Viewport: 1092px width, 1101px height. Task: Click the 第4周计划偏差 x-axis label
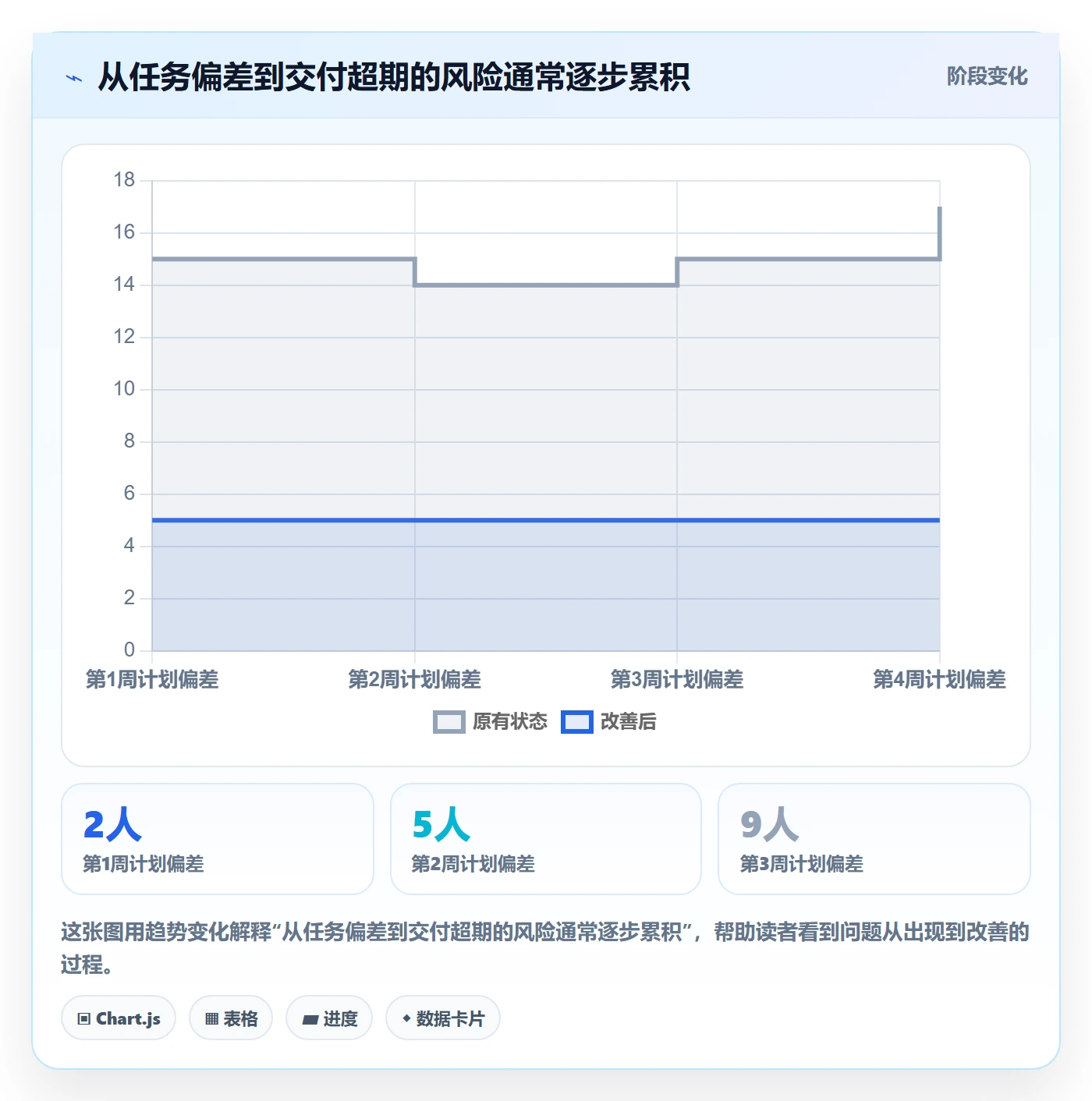pos(939,679)
